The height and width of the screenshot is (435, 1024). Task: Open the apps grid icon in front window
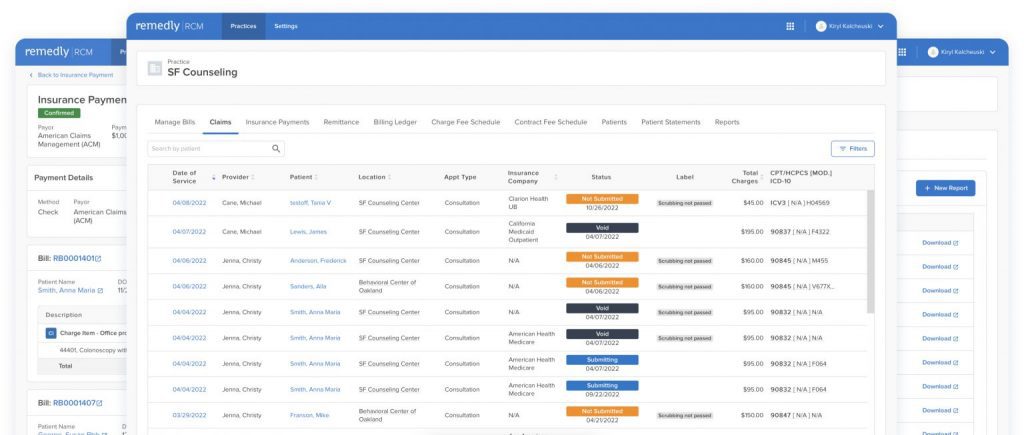pos(790,26)
